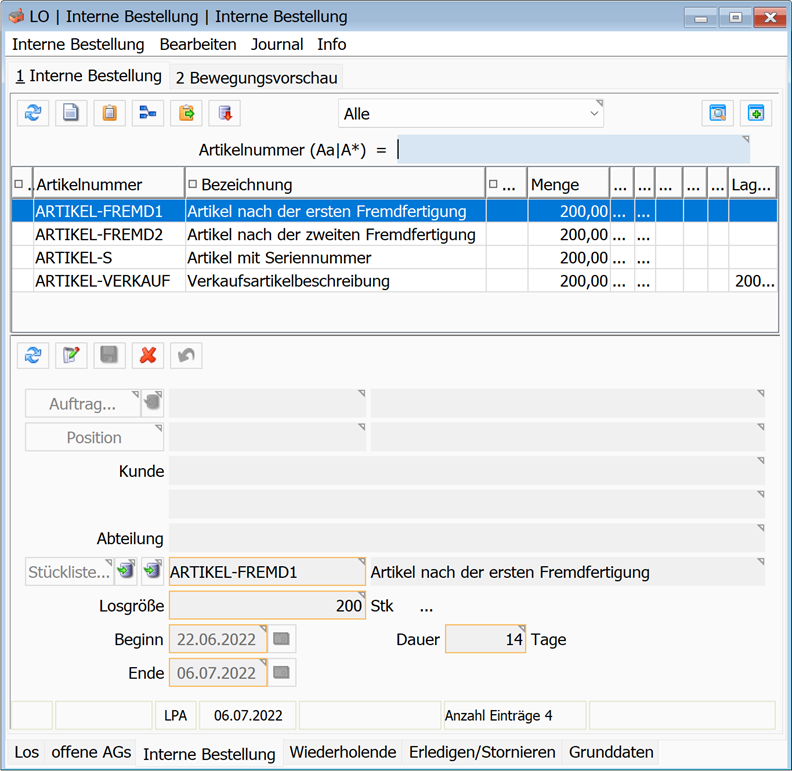
Task: Open the Journal menu
Action: (x=277, y=44)
